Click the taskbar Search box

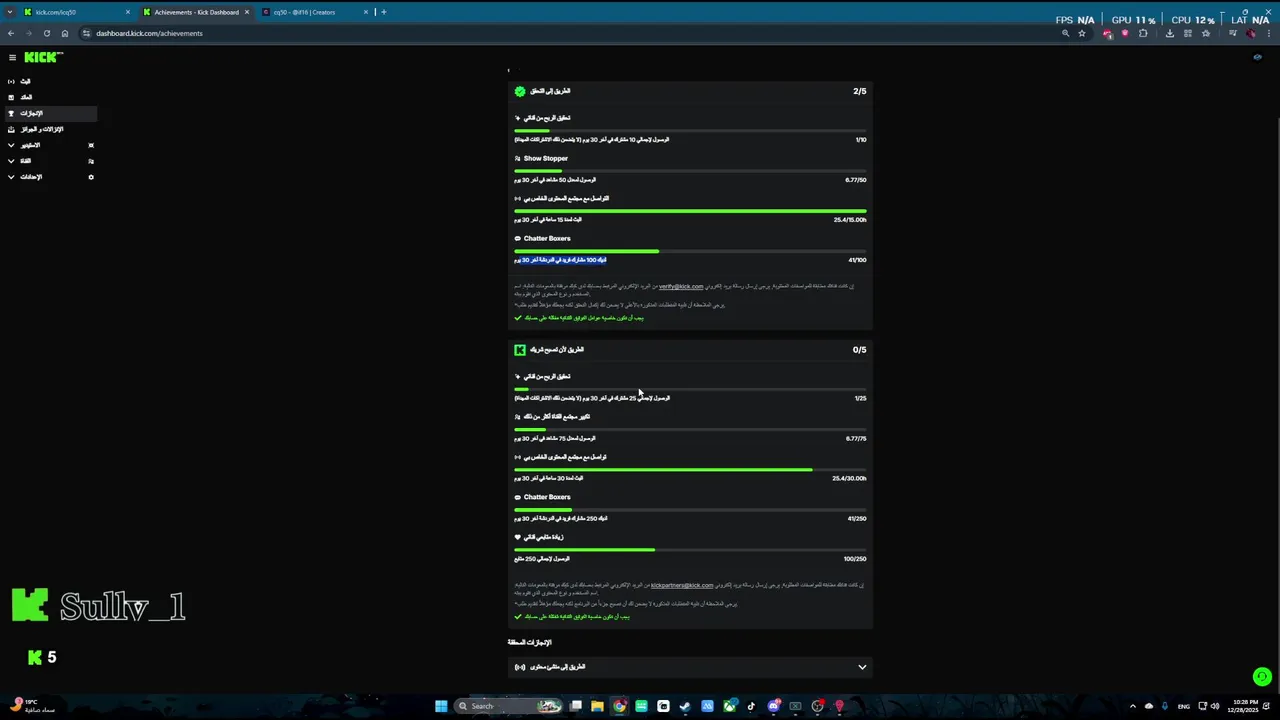[510, 706]
